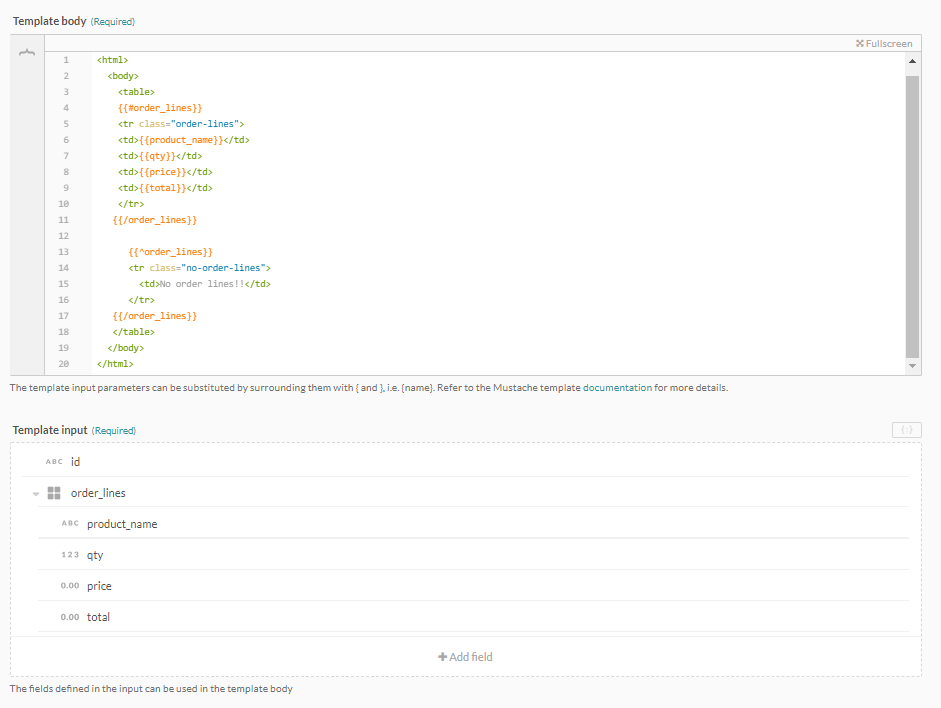Click the grid icon beside order_lines

click(x=53, y=492)
